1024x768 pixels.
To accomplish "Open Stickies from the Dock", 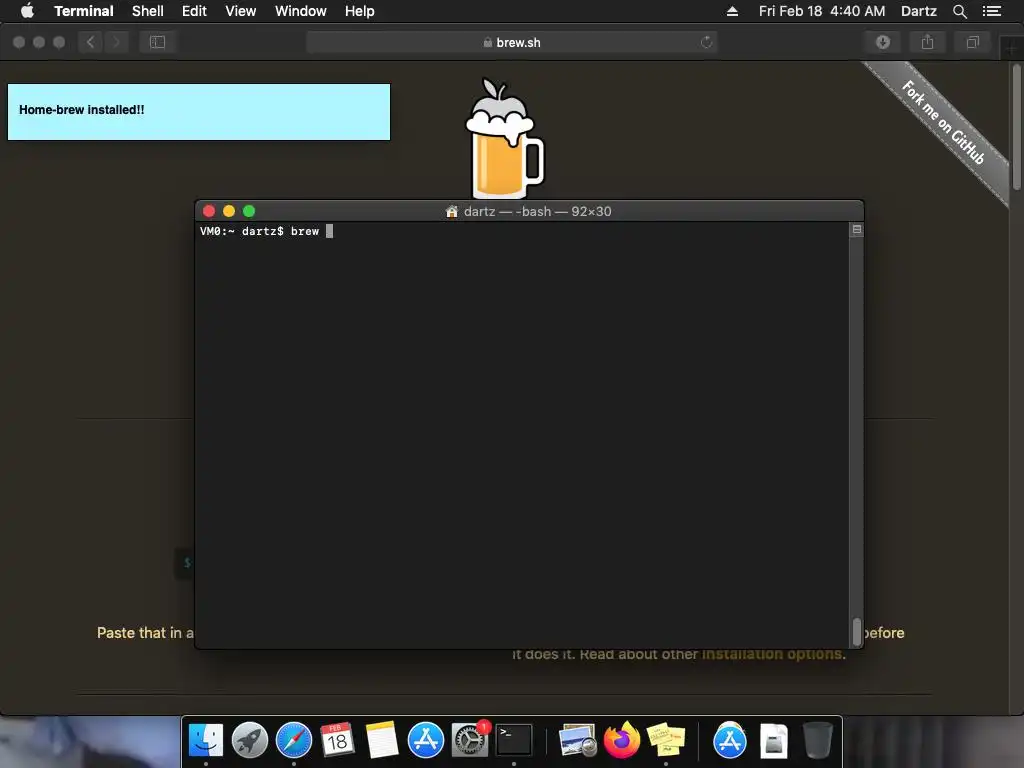I will click(665, 741).
